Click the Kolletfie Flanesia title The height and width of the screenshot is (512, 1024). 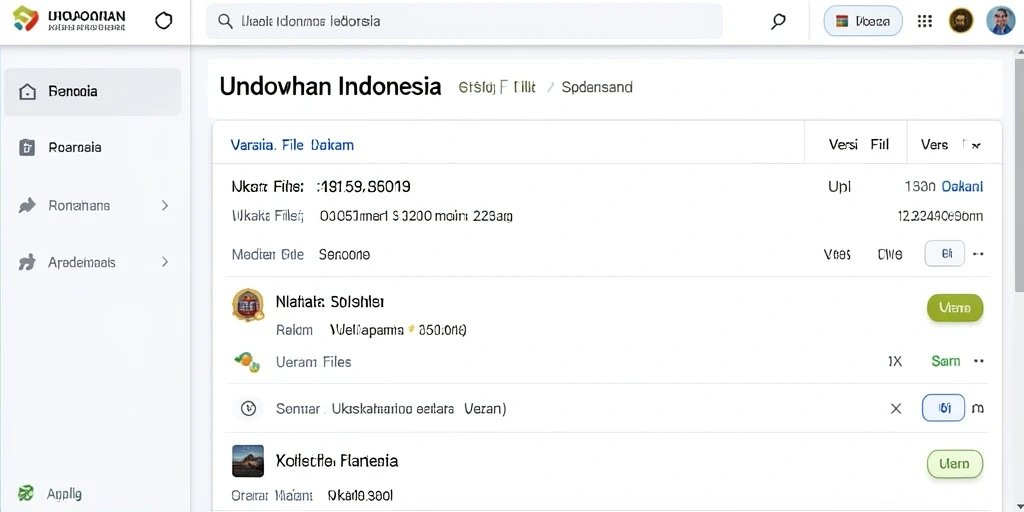[337, 461]
